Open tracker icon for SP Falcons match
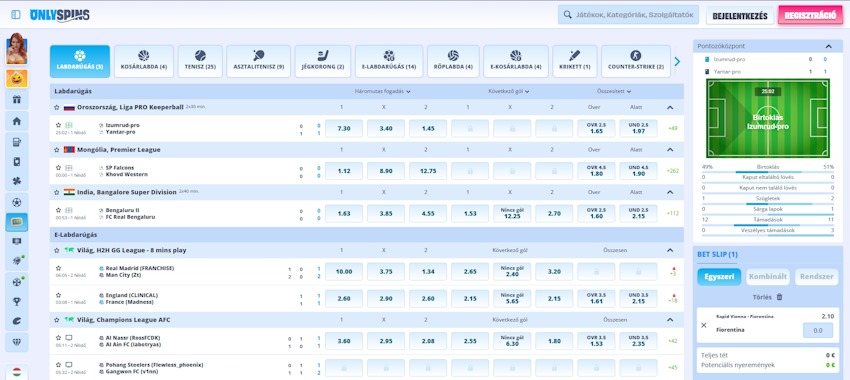Screen dimensions: 850x380 click(x=69, y=168)
